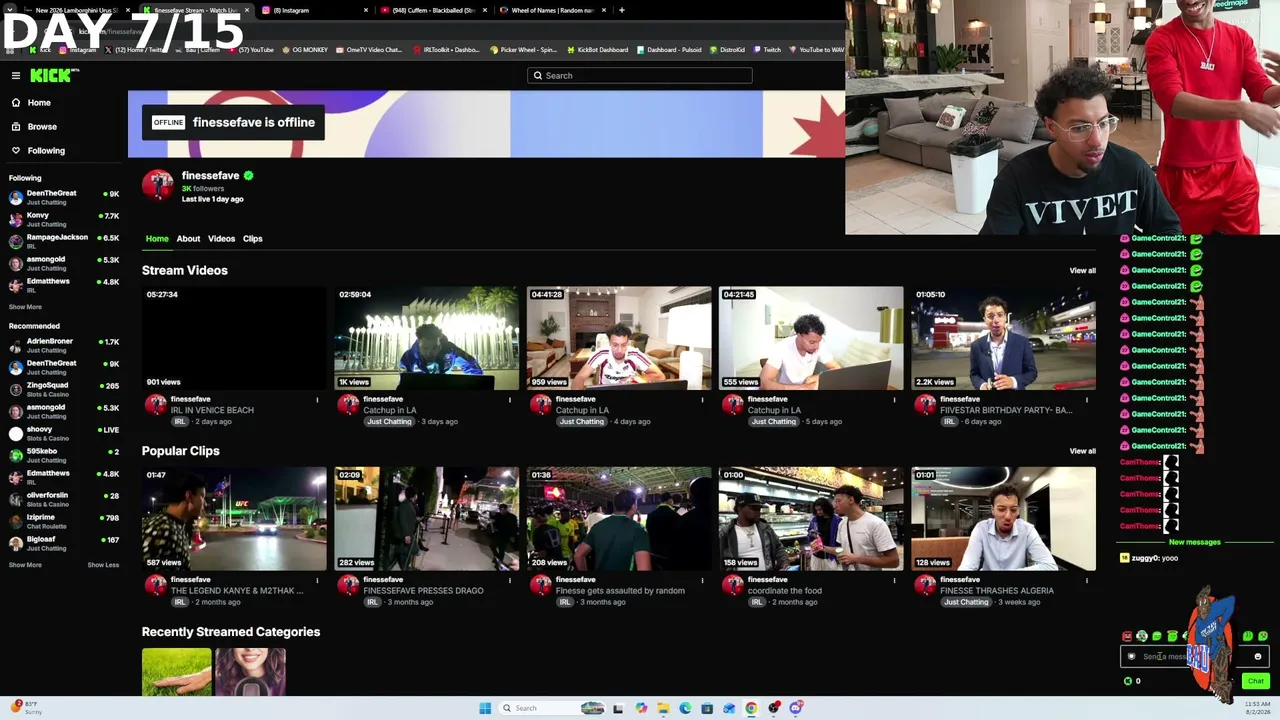Expand Following list with Show more

pyautogui.click(x=25, y=307)
